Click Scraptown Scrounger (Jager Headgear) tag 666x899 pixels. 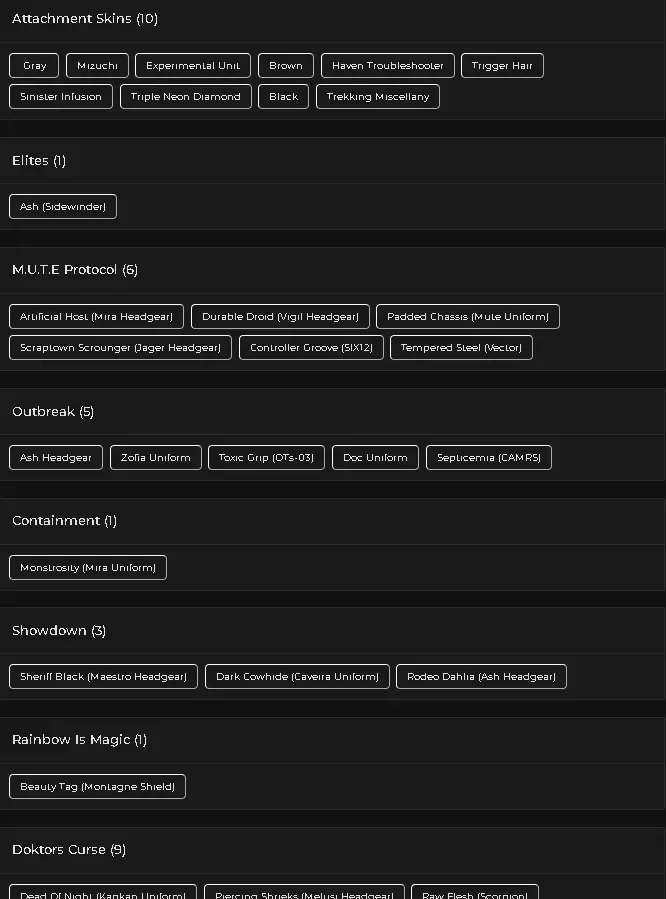coord(120,348)
